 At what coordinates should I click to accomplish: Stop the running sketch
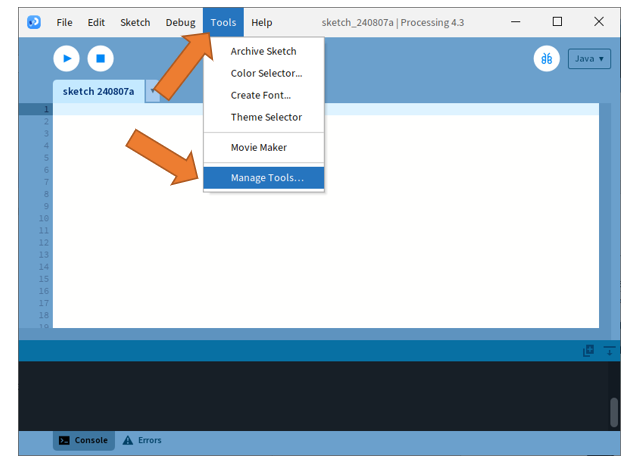pyautogui.click(x=100, y=59)
